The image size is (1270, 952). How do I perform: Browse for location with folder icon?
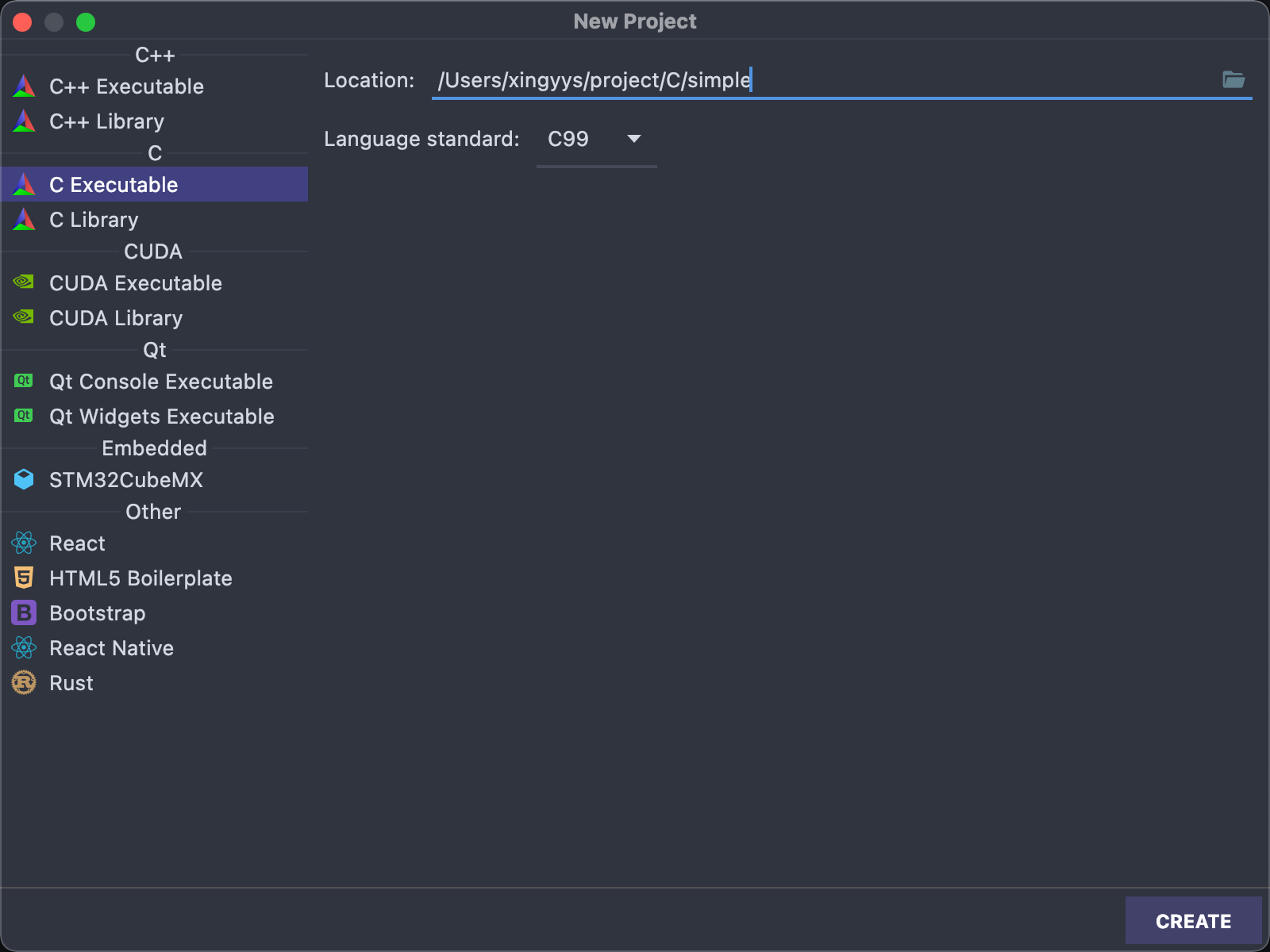[x=1233, y=79]
